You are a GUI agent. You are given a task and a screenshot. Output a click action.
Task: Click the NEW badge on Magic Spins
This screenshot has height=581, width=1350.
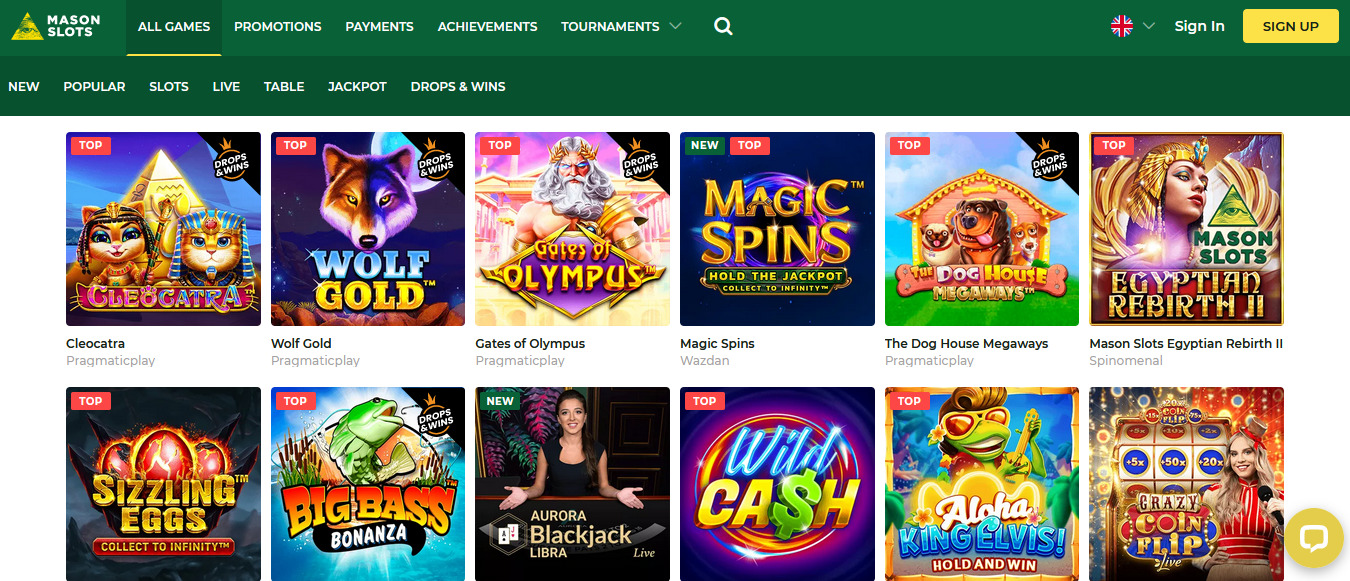pos(705,145)
